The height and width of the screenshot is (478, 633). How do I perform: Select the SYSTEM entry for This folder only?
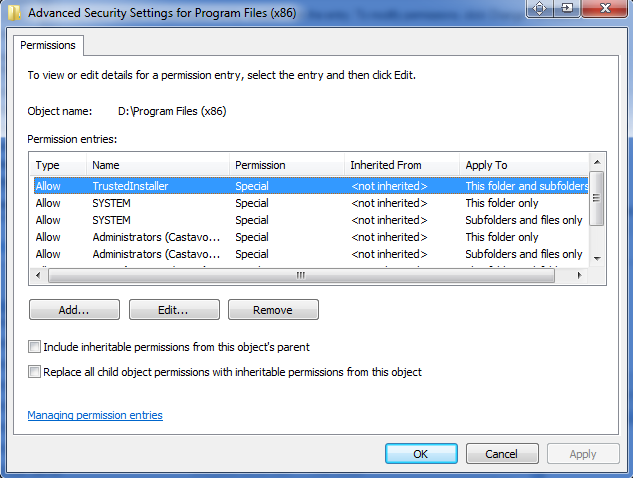311,203
